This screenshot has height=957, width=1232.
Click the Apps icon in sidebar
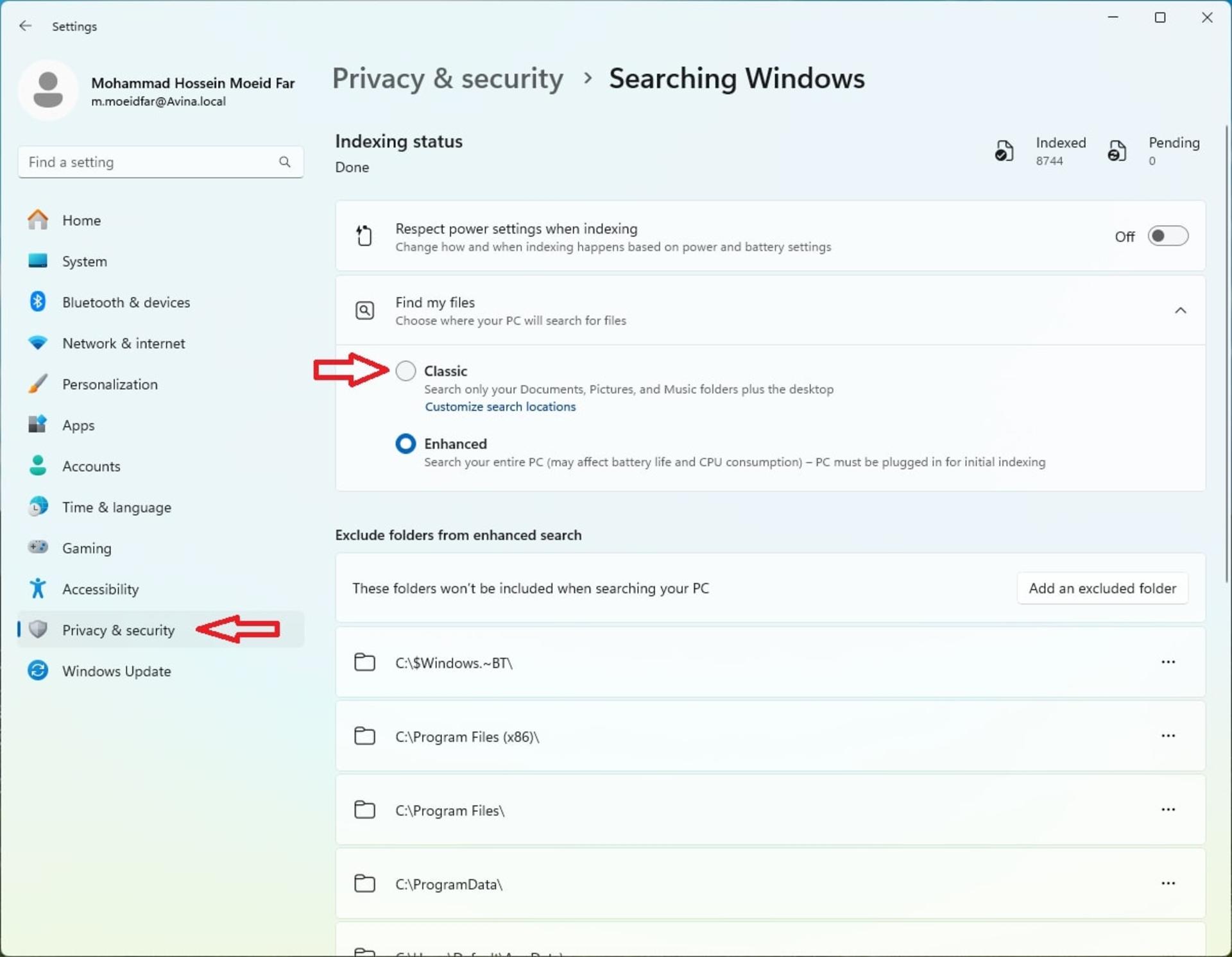tap(38, 425)
